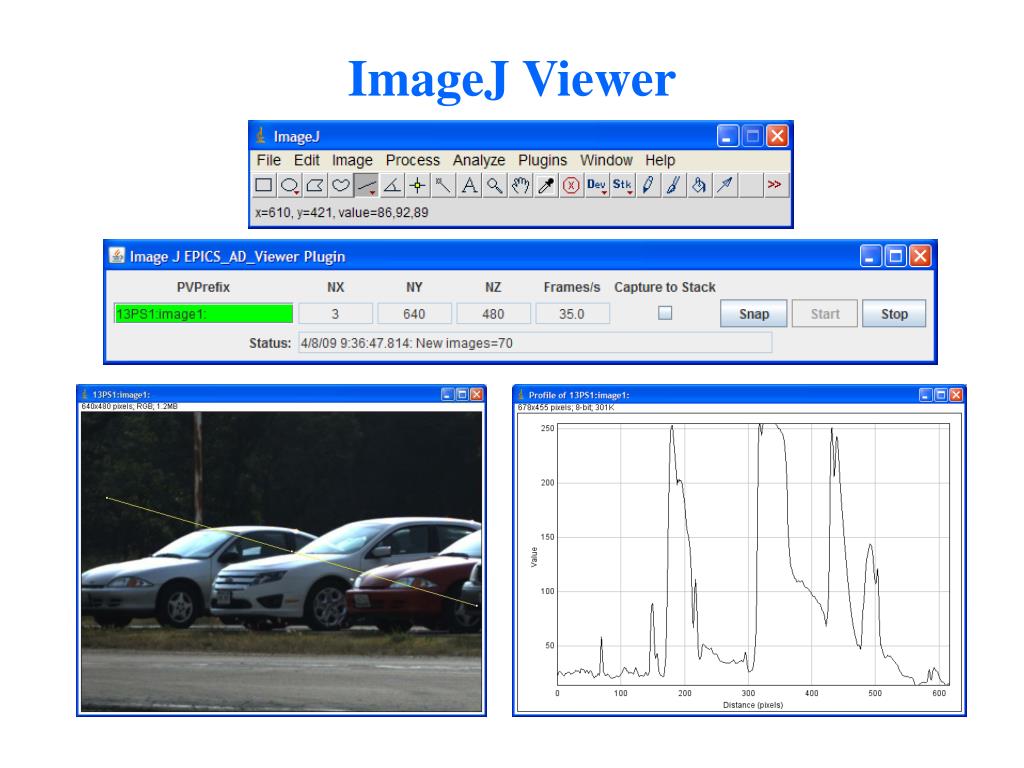This screenshot has height=768, width=1024.
Task: Close the 13PS1:image1 image window
Action: (477, 394)
